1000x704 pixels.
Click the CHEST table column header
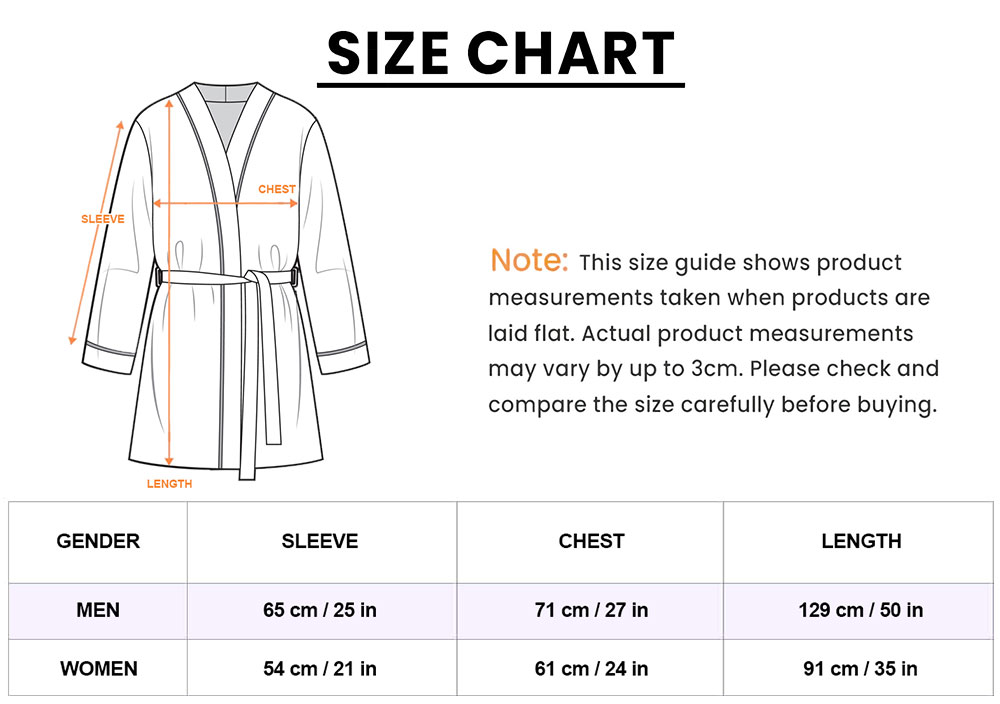[591, 541]
